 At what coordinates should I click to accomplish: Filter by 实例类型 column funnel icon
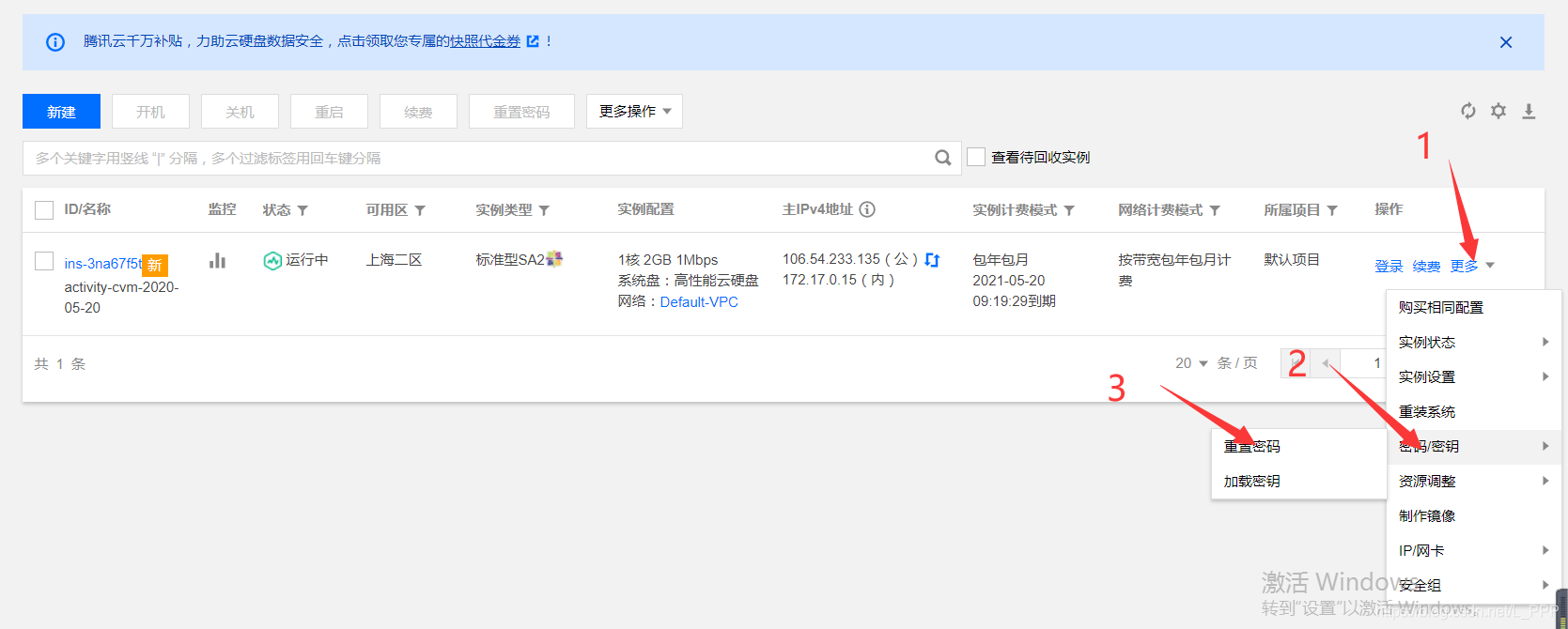[x=544, y=210]
